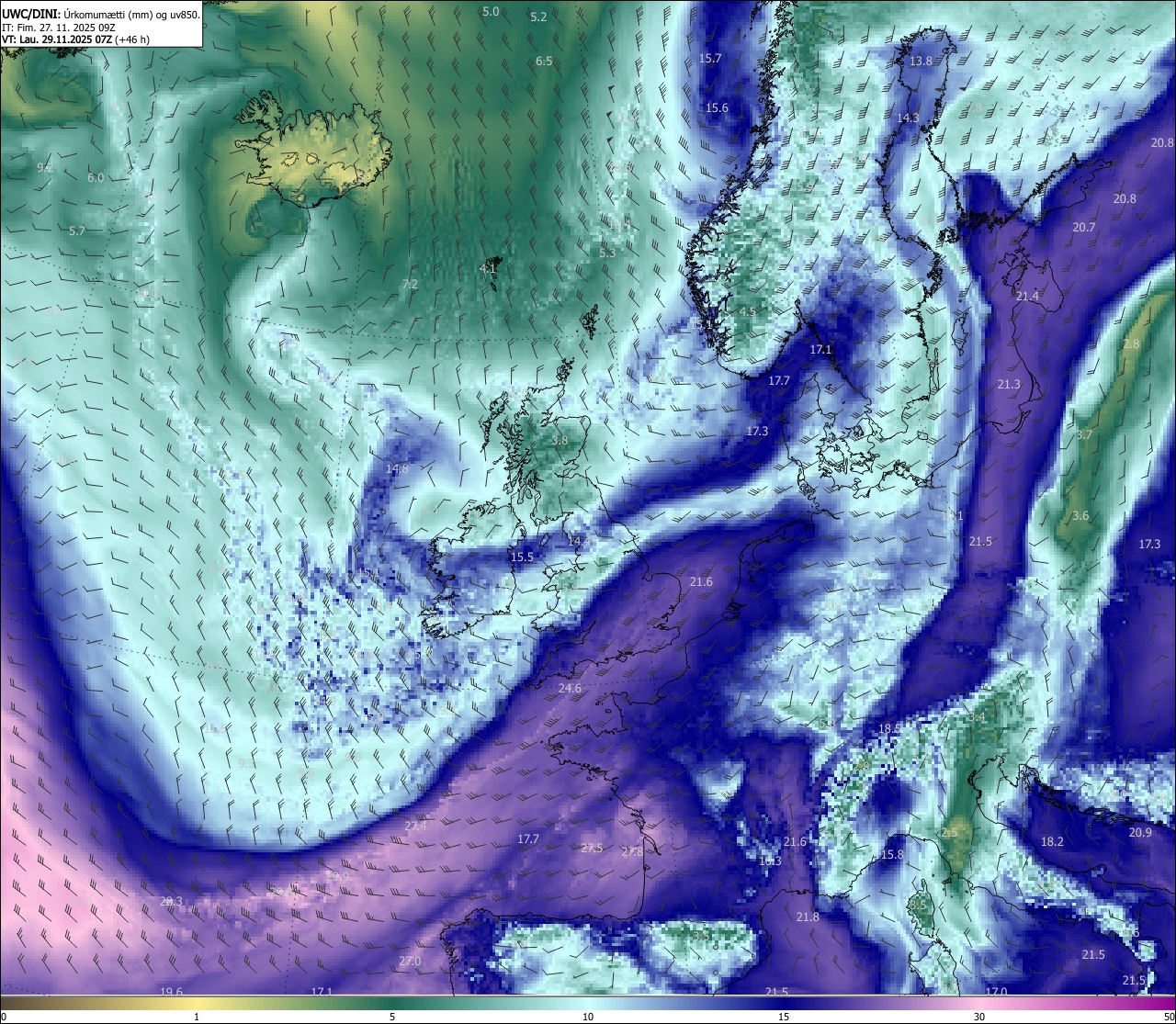Image resolution: width=1176 pixels, height=1024 pixels.
Task: Click the colorbar tick labeled 5
Action: (392, 1017)
